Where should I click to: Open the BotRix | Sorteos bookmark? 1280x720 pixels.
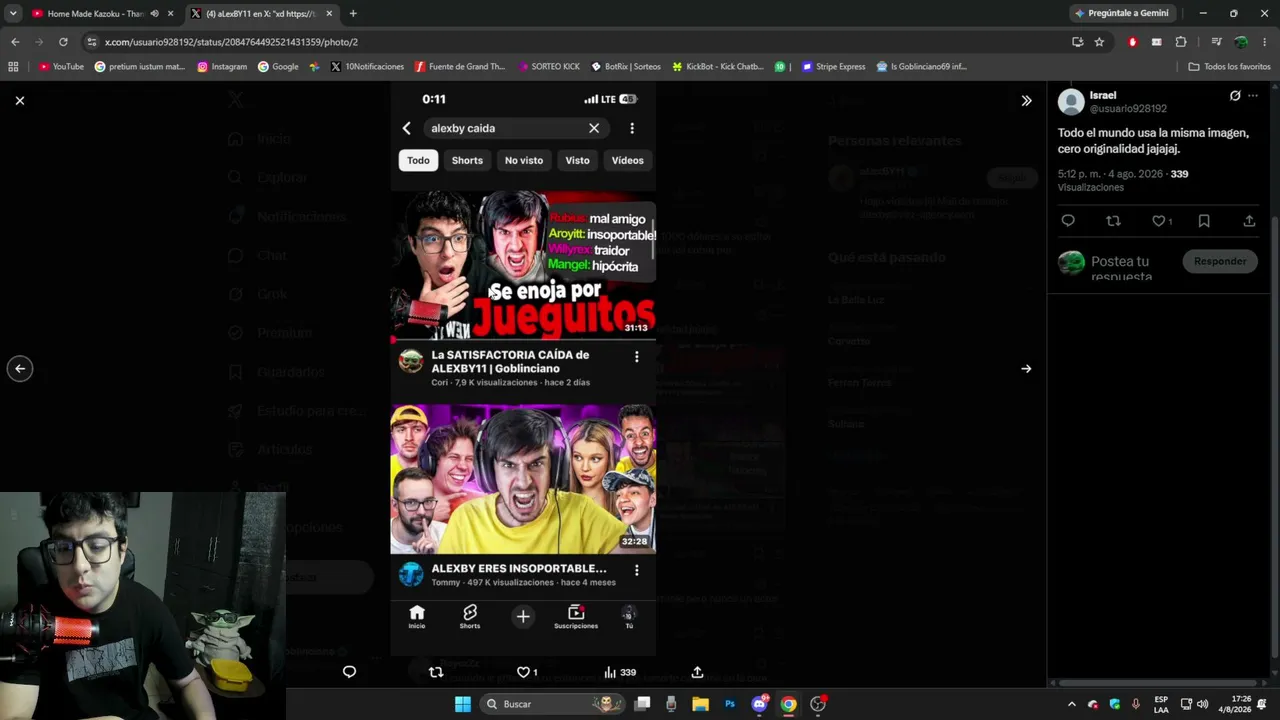pos(625,67)
